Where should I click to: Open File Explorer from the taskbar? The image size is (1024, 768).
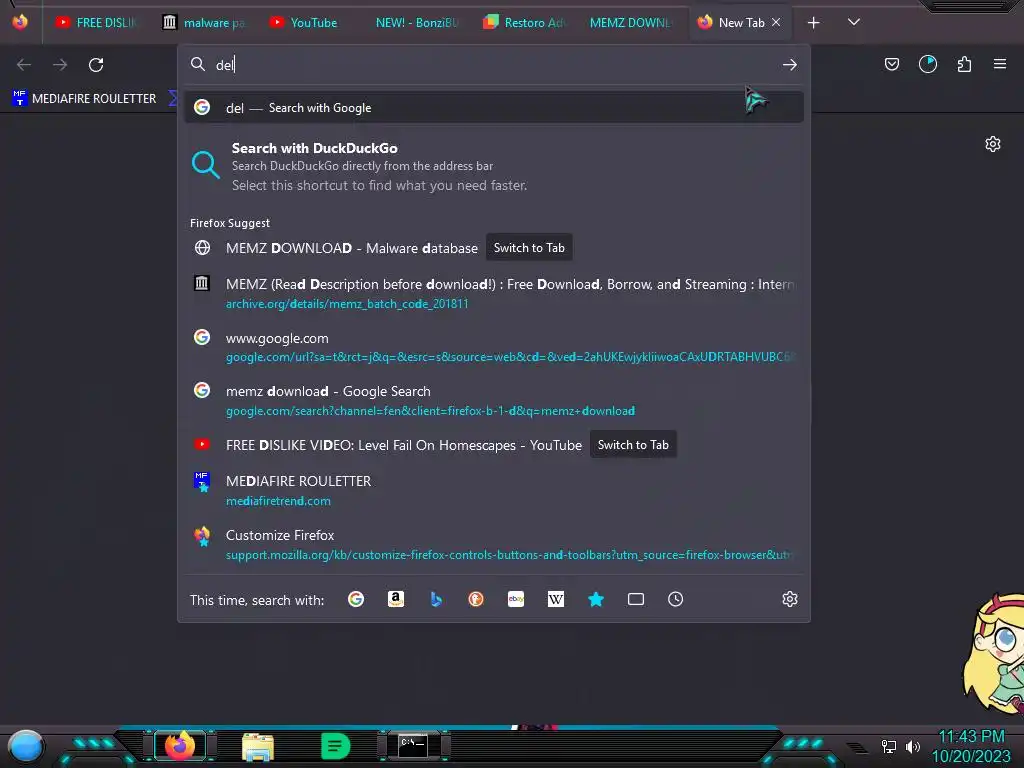pyautogui.click(x=258, y=746)
